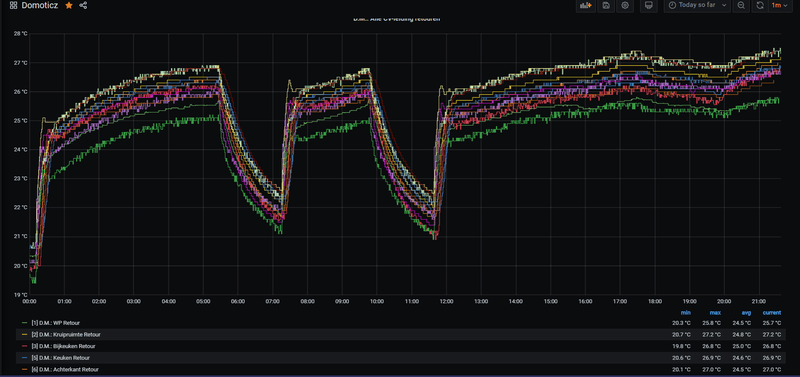Click the 00:00 x-axis time label
This screenshot has width=800, height=377.
pyautogui.click(x=30, y=301)
